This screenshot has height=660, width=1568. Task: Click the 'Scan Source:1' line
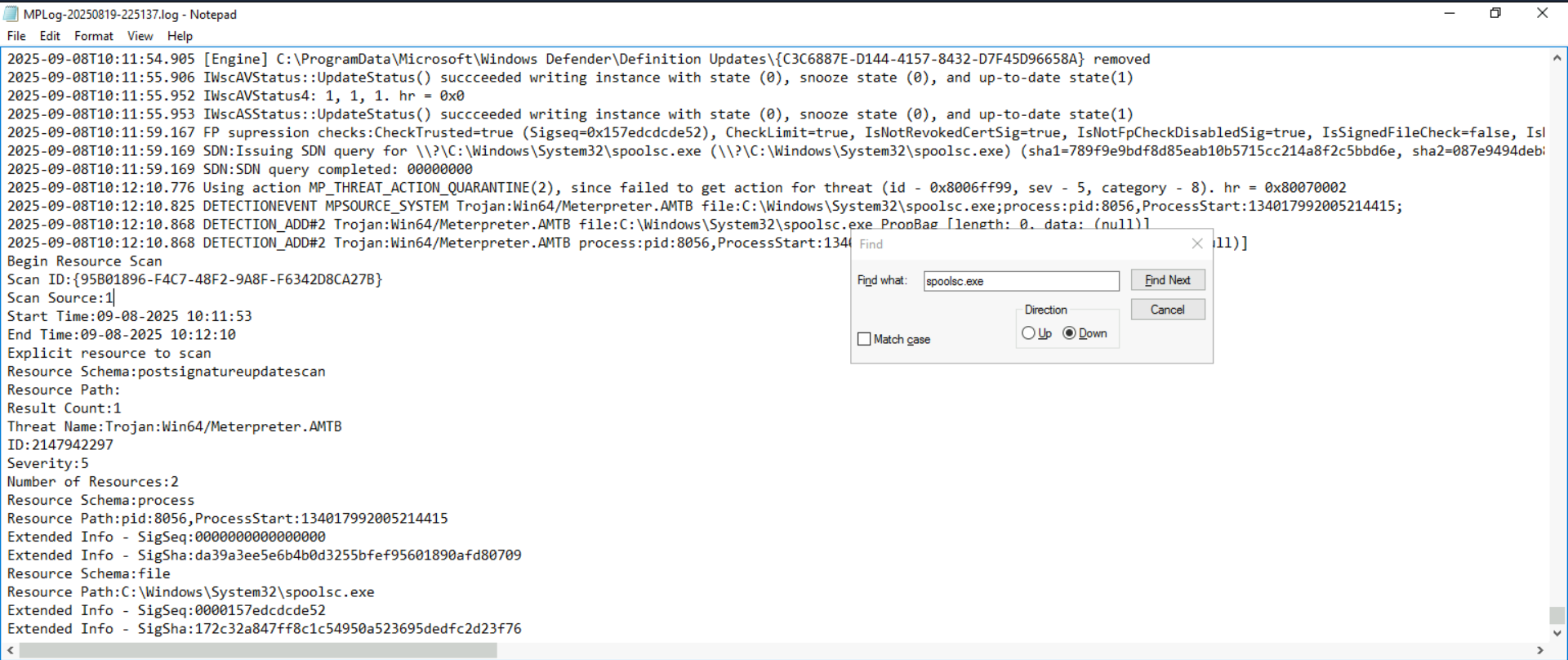coord(60,298)
